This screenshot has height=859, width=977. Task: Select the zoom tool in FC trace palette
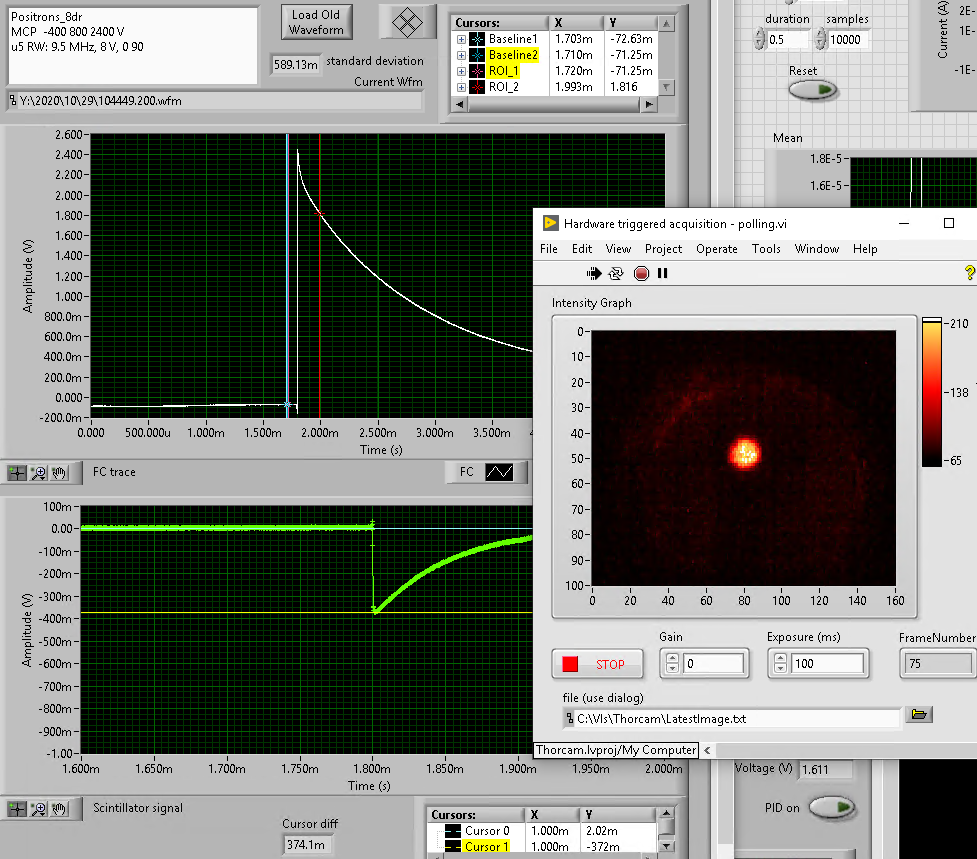coord(40,472)
